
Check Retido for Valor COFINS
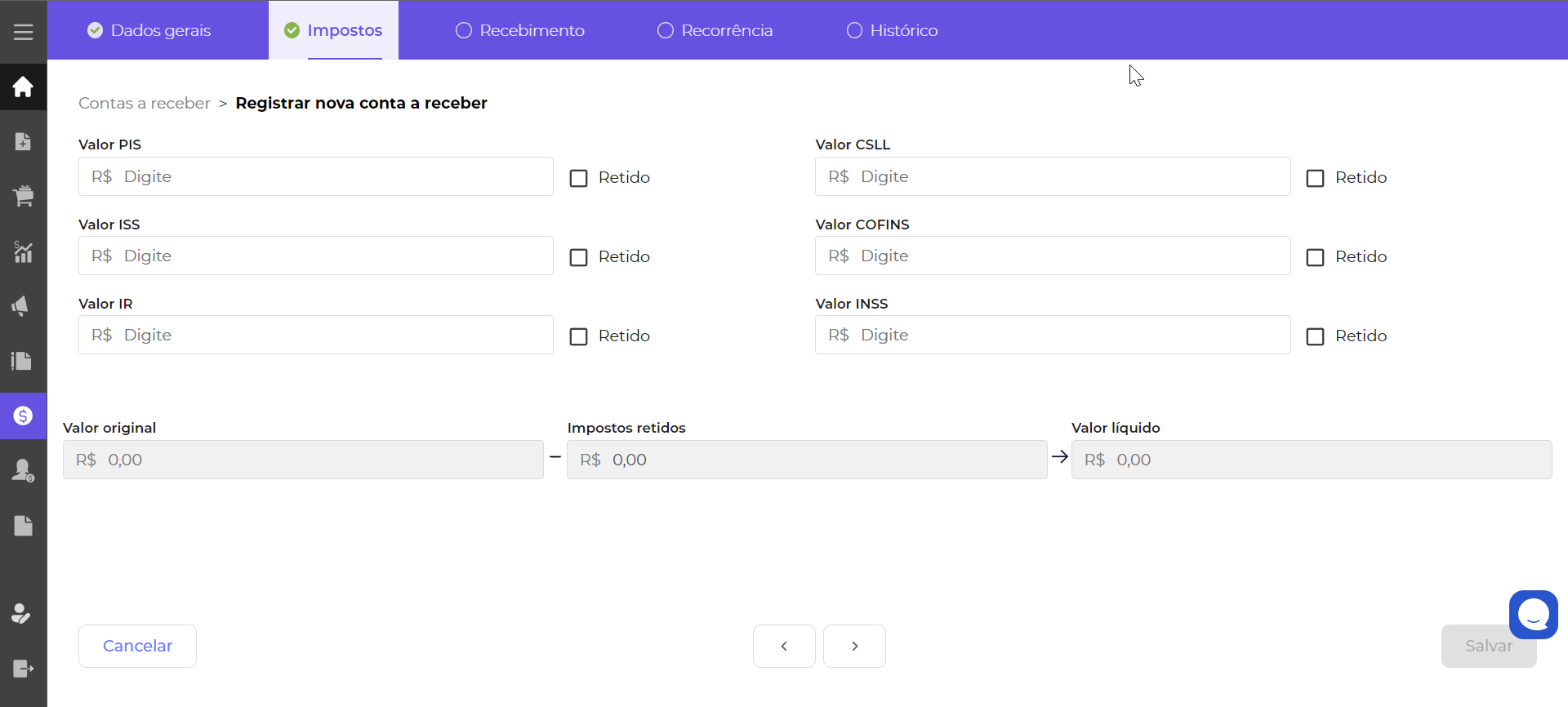tap(1315, 257)
